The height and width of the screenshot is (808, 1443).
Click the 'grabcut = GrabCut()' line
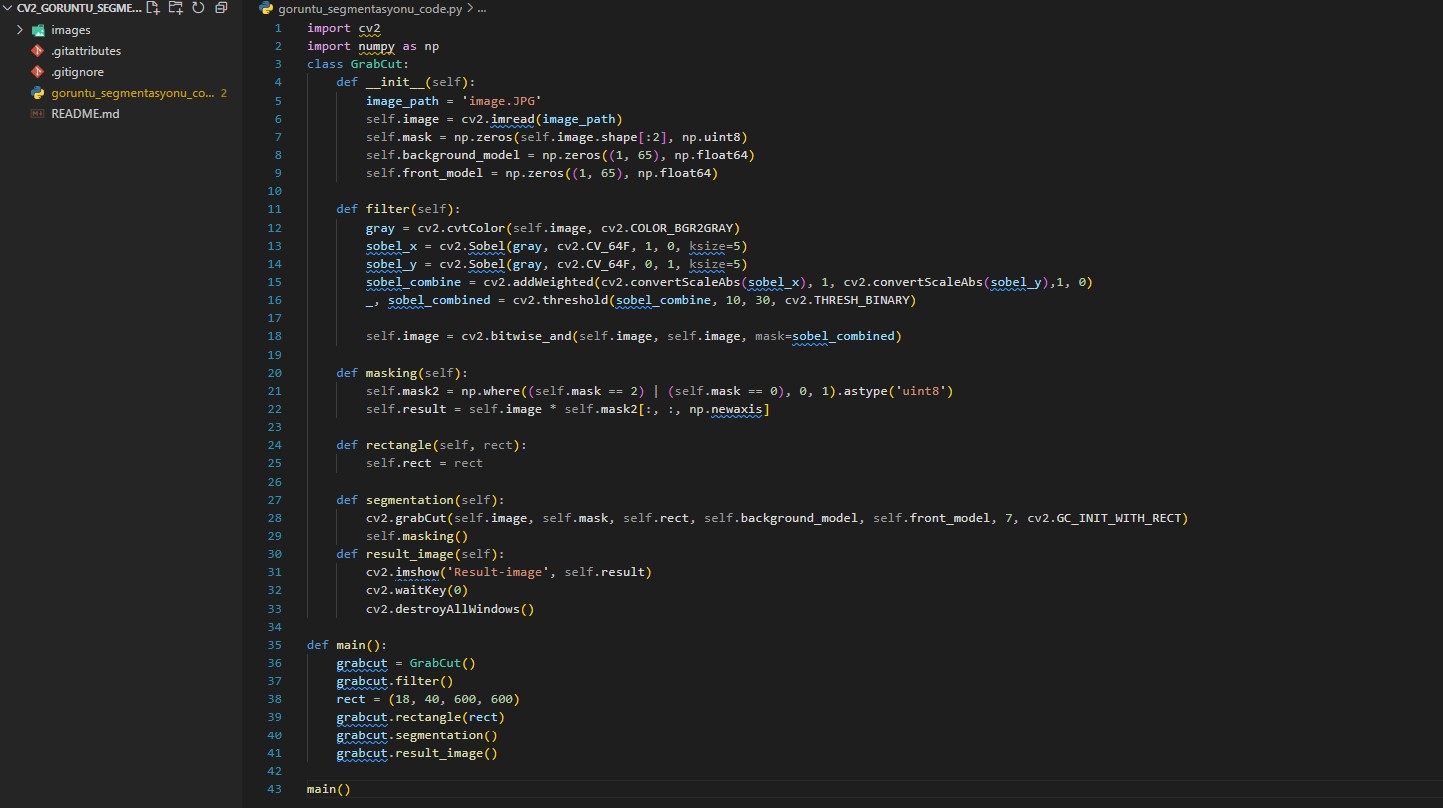click(406, 663)
